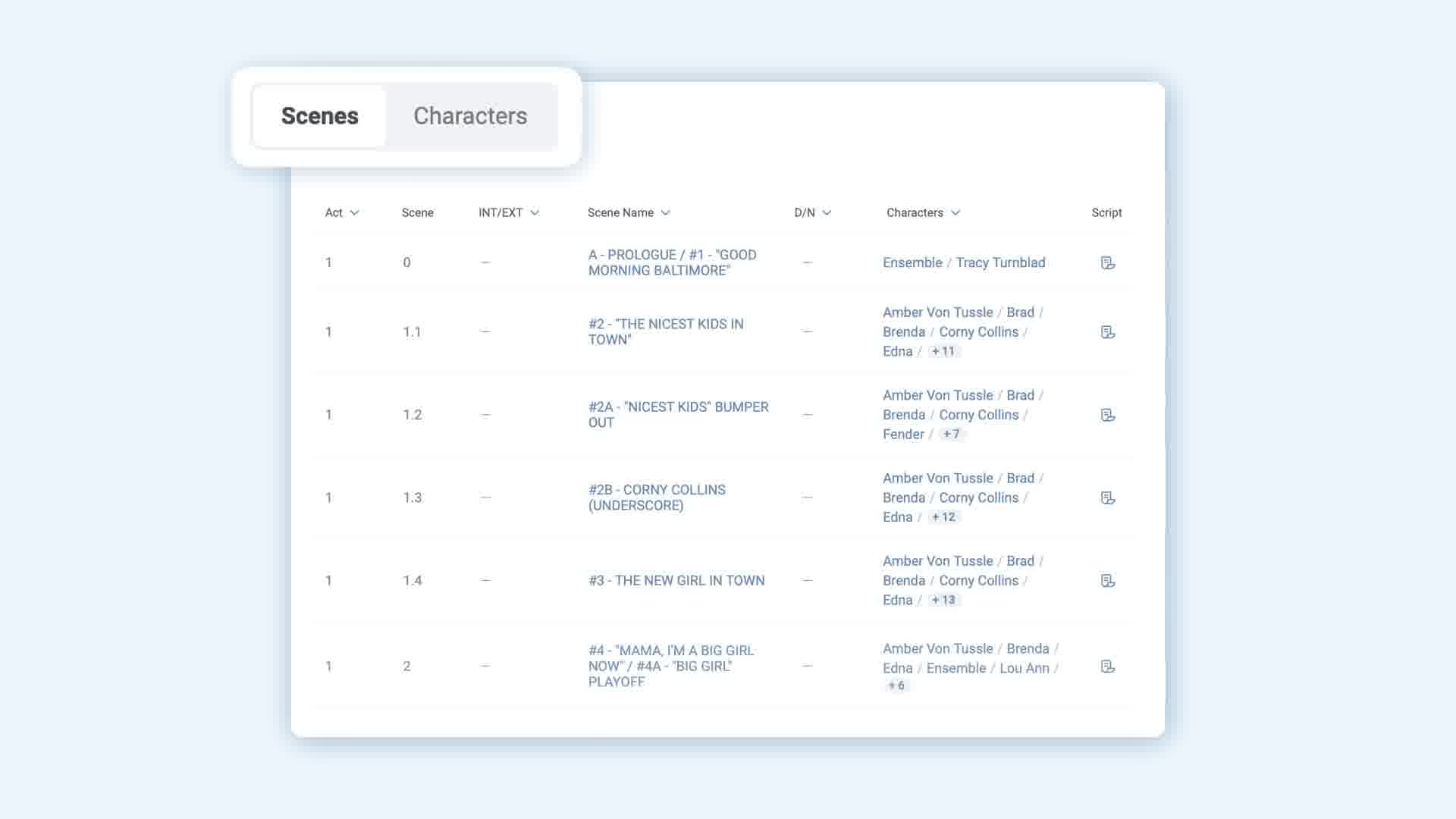Open "The Nicest Kids in Town" scene
The width and height of the screenshot is (1456, 819).
tap(666, 331)
